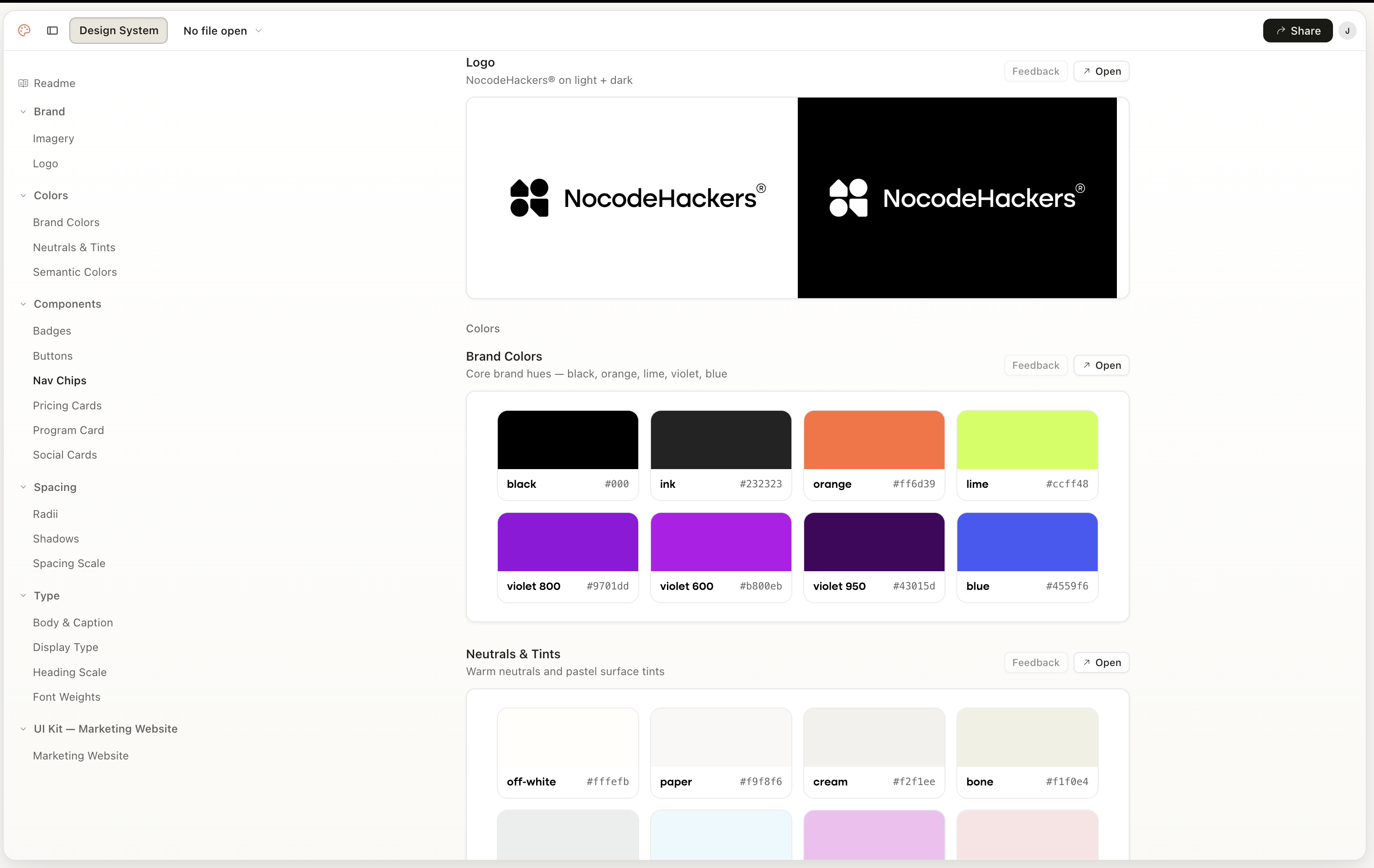This screenshot has width=1374, height=868.
Task: Select Radii in the sidebar
Action: click(x=46, y=514)
